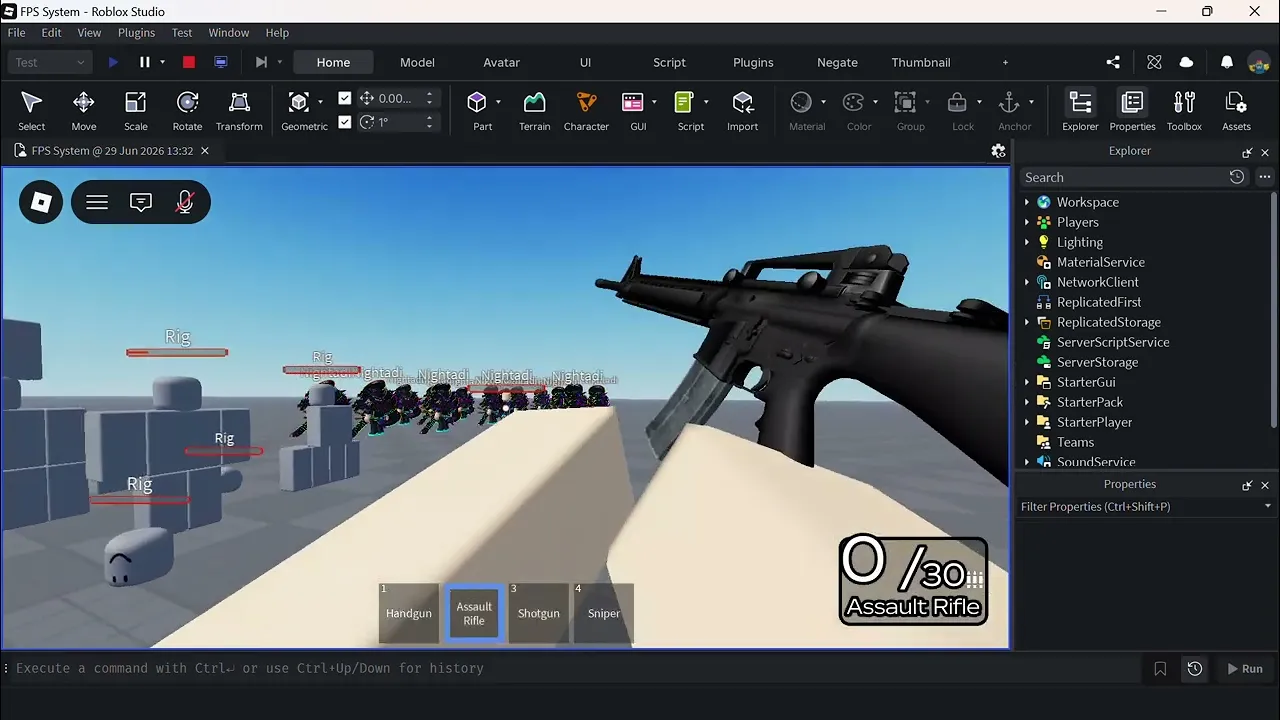Open the Assets panel
1280x720 pixels.
[x=1236, y=110]
